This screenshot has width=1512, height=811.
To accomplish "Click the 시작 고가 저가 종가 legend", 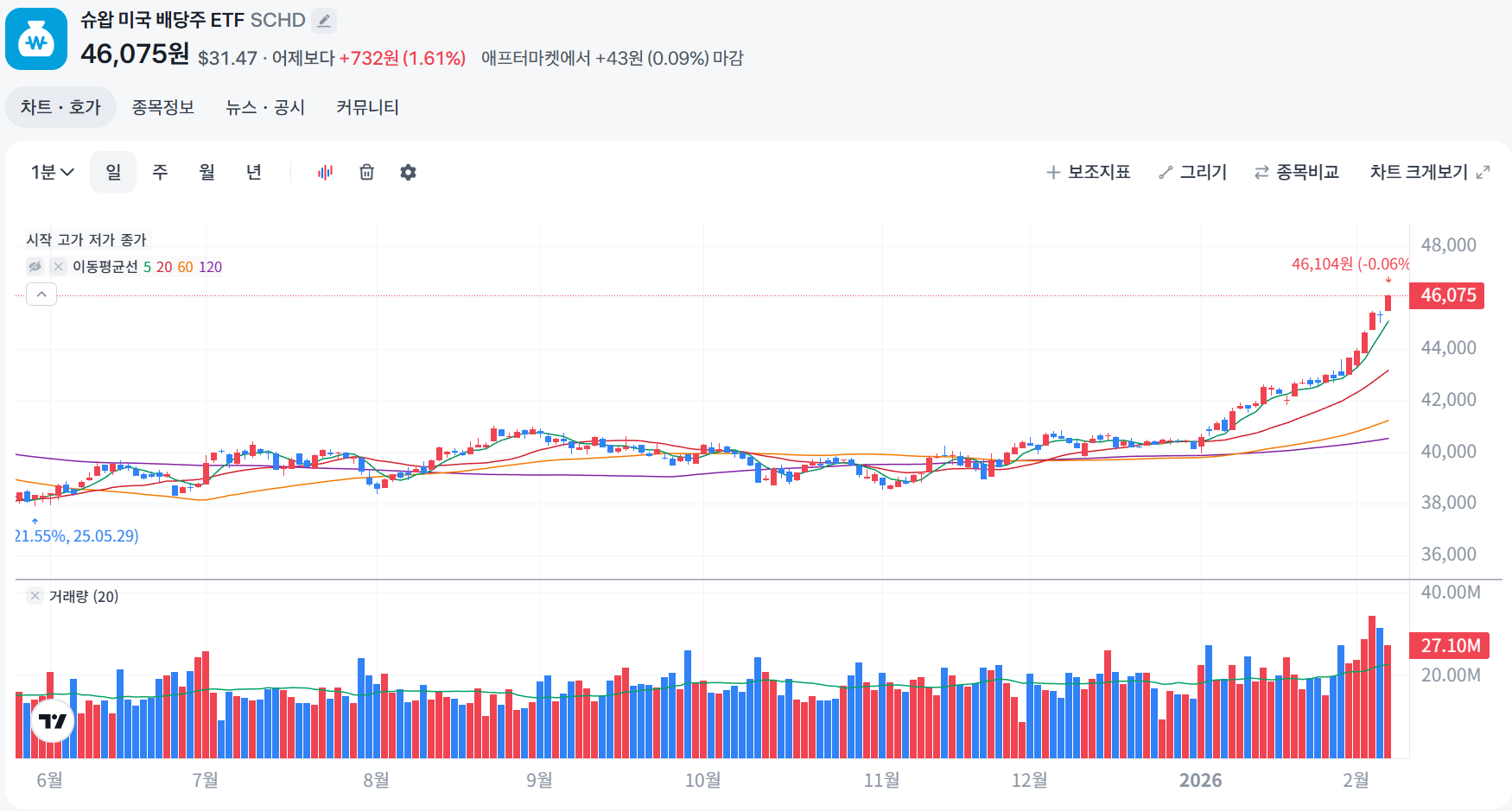I will pos(86,239).
